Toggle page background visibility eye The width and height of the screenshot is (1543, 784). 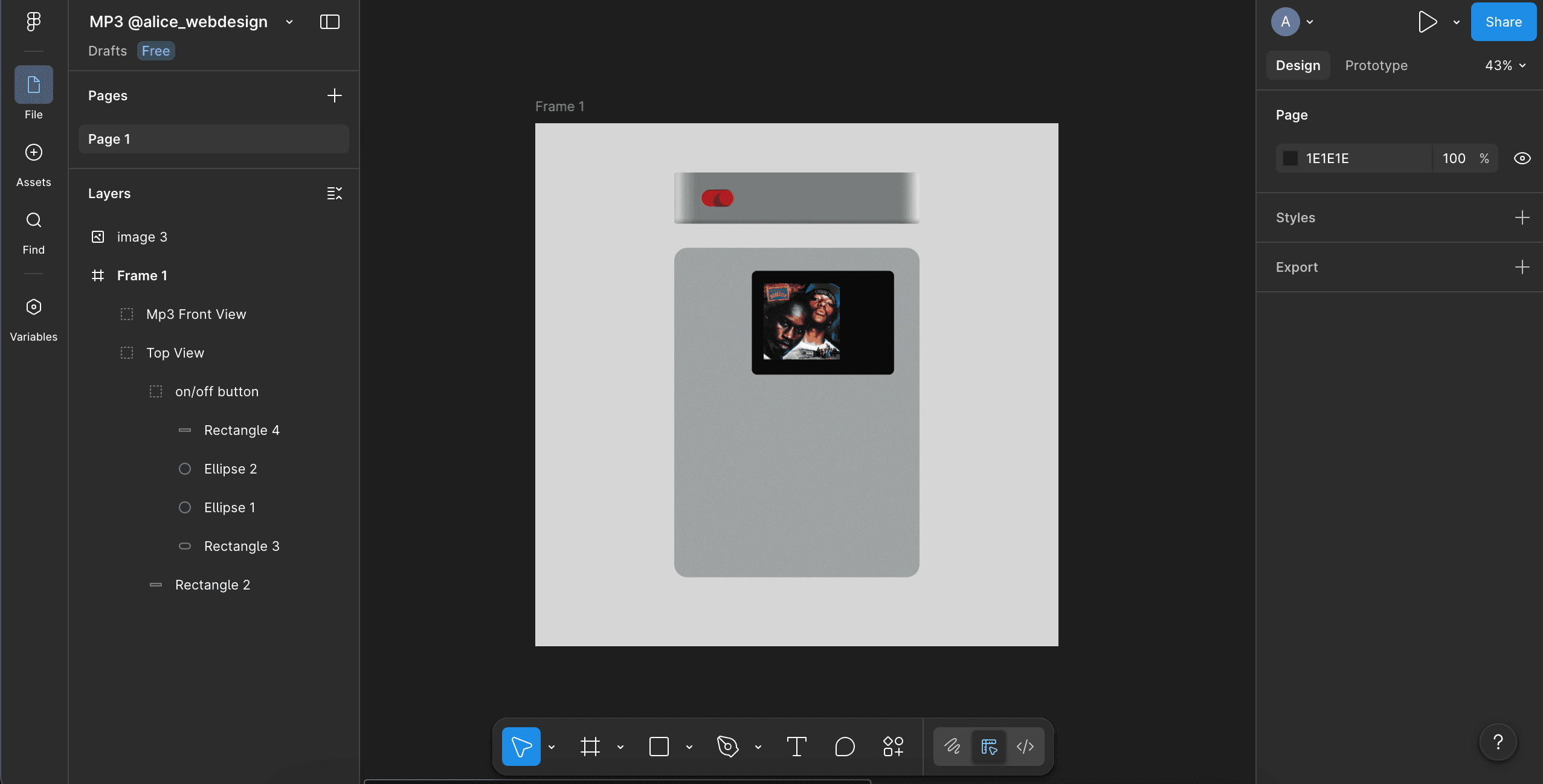(1522, 158)
